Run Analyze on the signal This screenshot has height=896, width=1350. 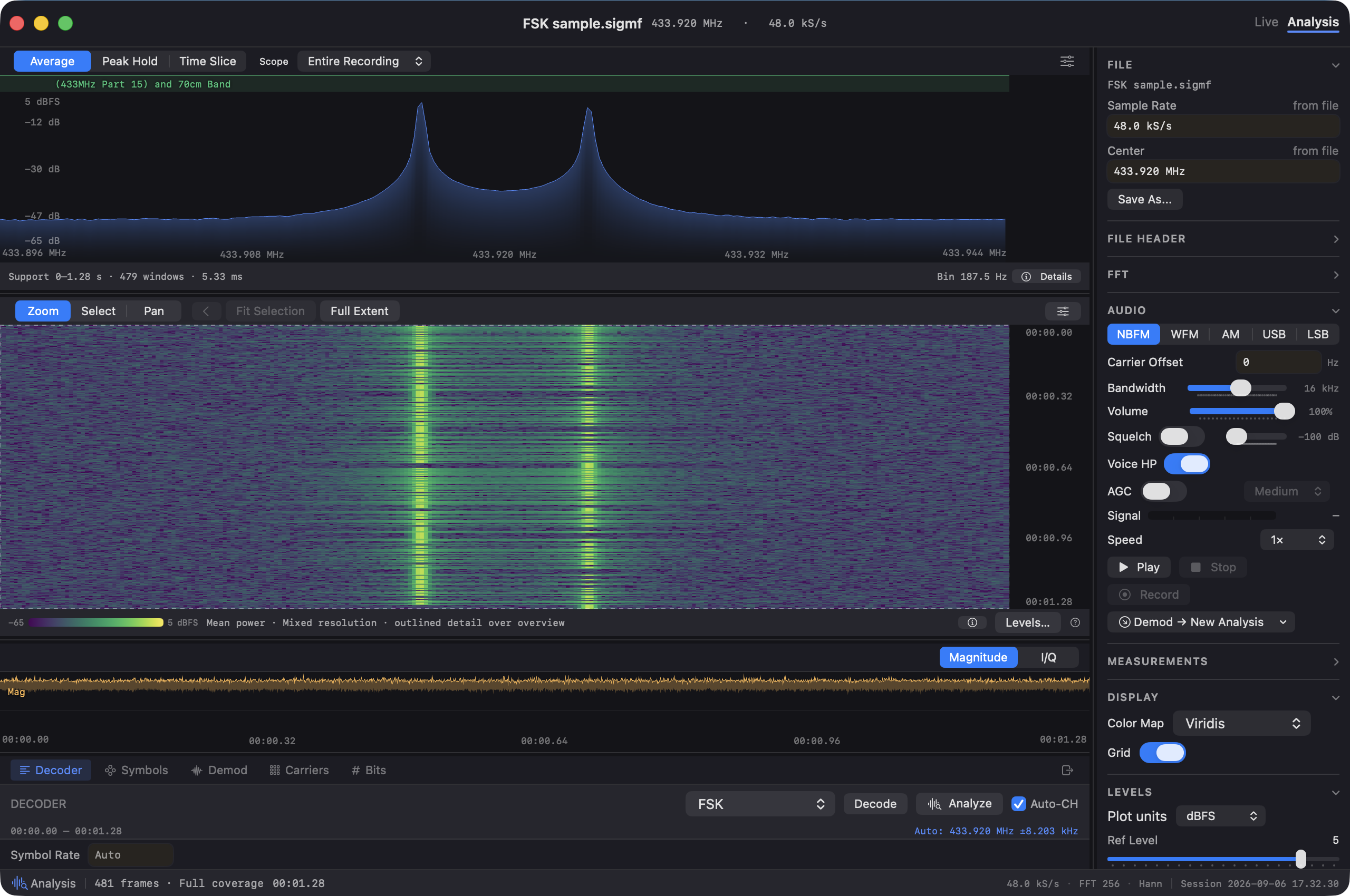tap(959, 803)
